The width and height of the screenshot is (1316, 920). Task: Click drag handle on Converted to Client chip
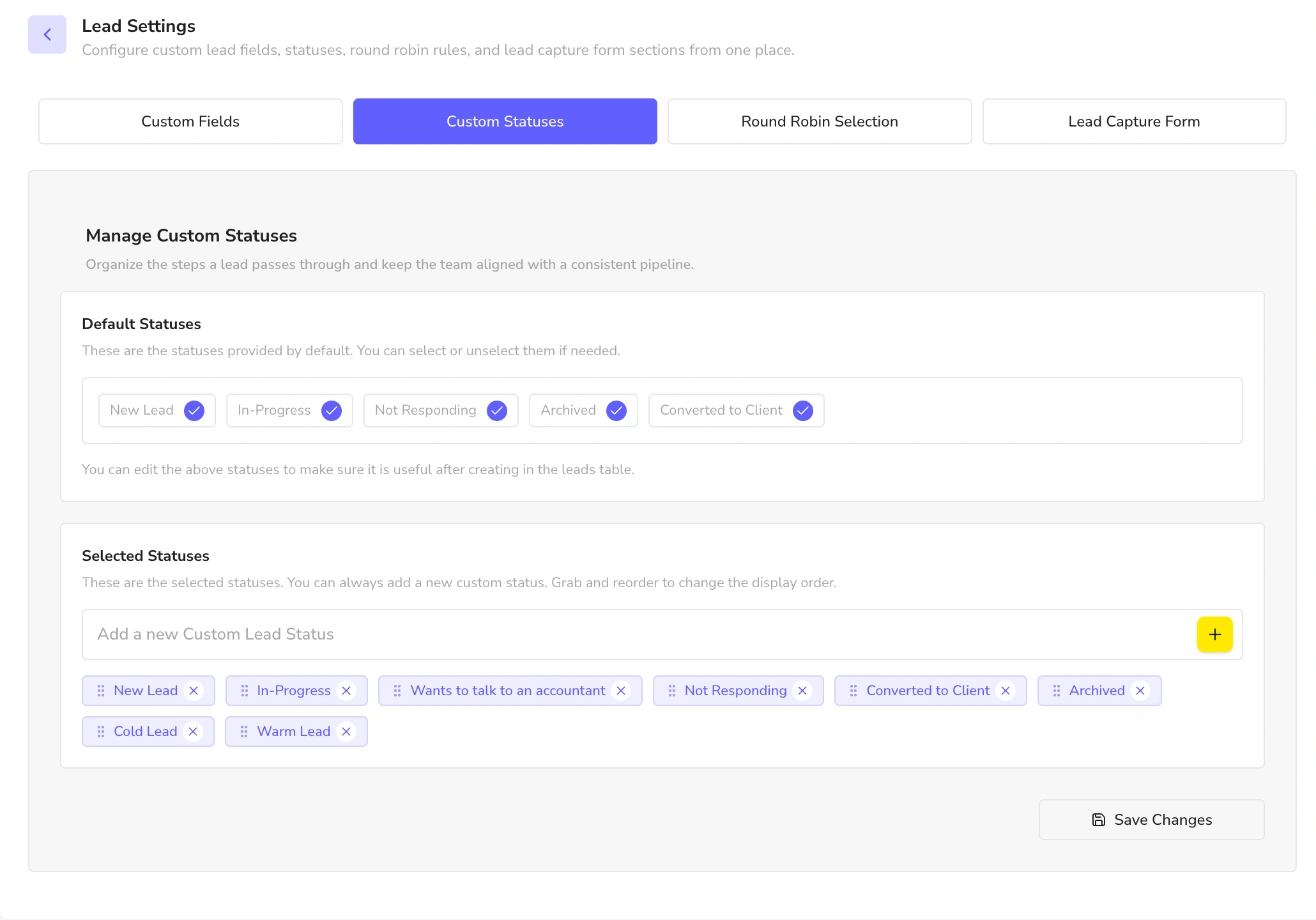click(853, 691)
